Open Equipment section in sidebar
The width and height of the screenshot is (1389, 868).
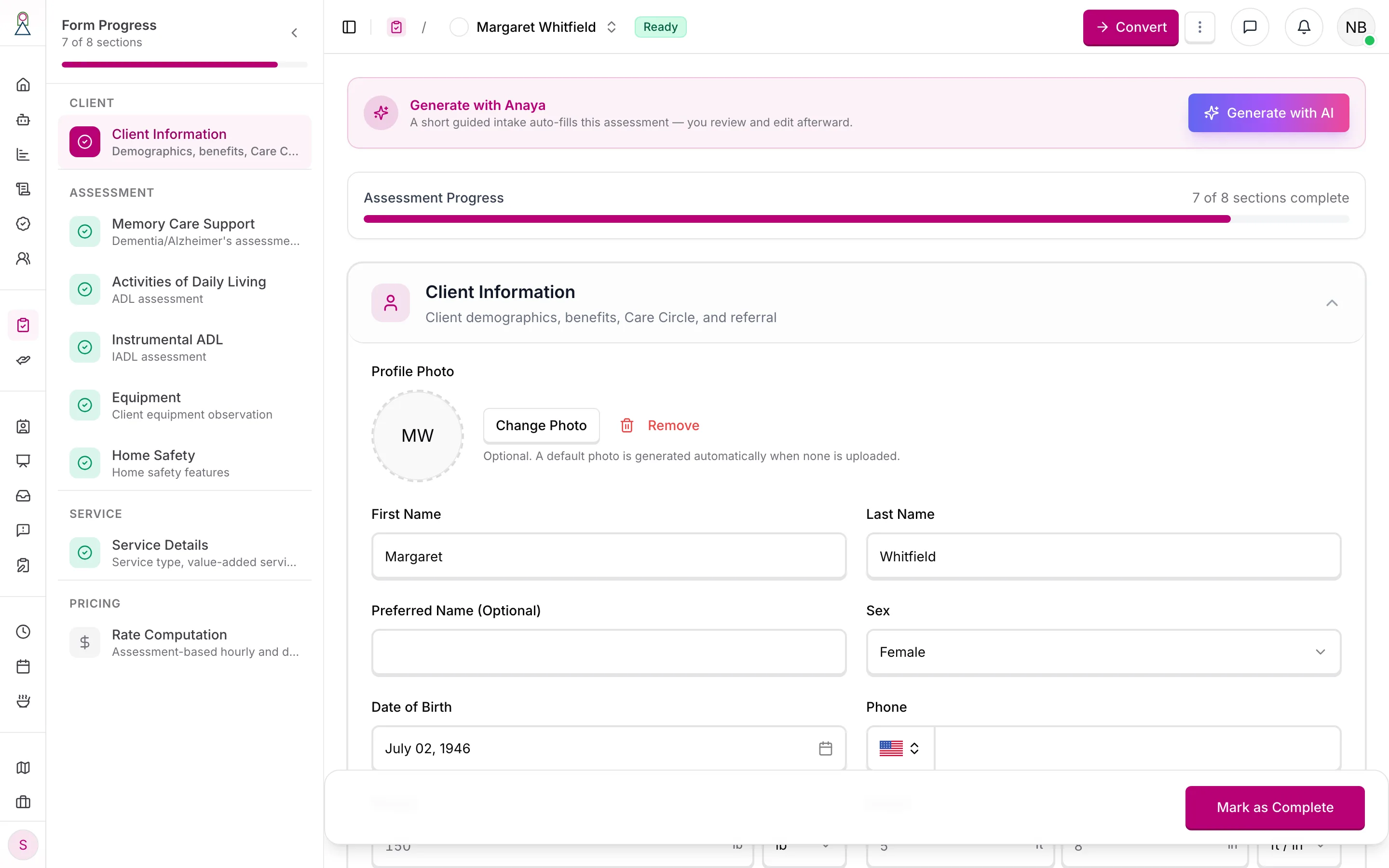184,405
